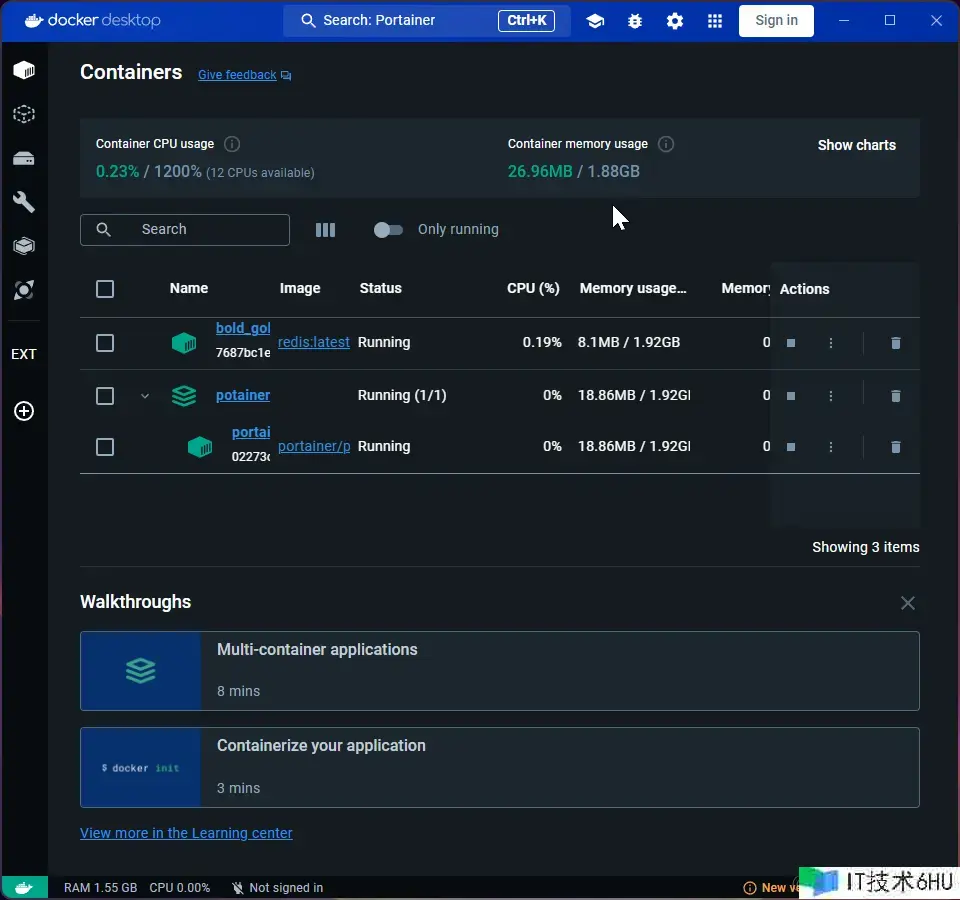Screen dimensions: 960x900
Task: Select the bold_gol container checkbox
Action: pos(105,343)
